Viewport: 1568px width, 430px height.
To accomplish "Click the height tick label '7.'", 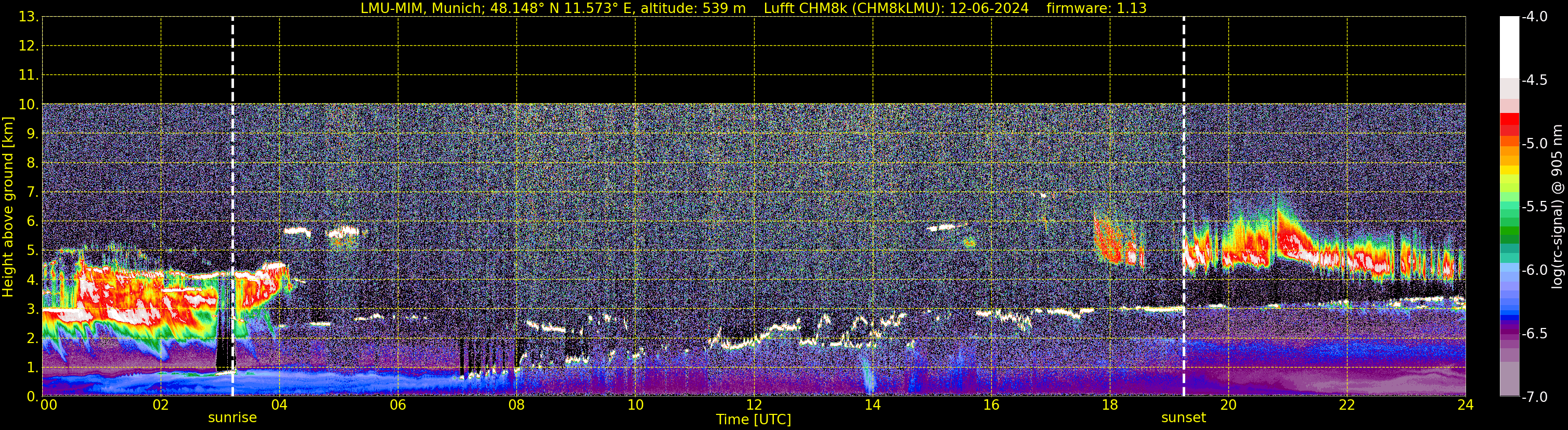I will tap(32, 192).
